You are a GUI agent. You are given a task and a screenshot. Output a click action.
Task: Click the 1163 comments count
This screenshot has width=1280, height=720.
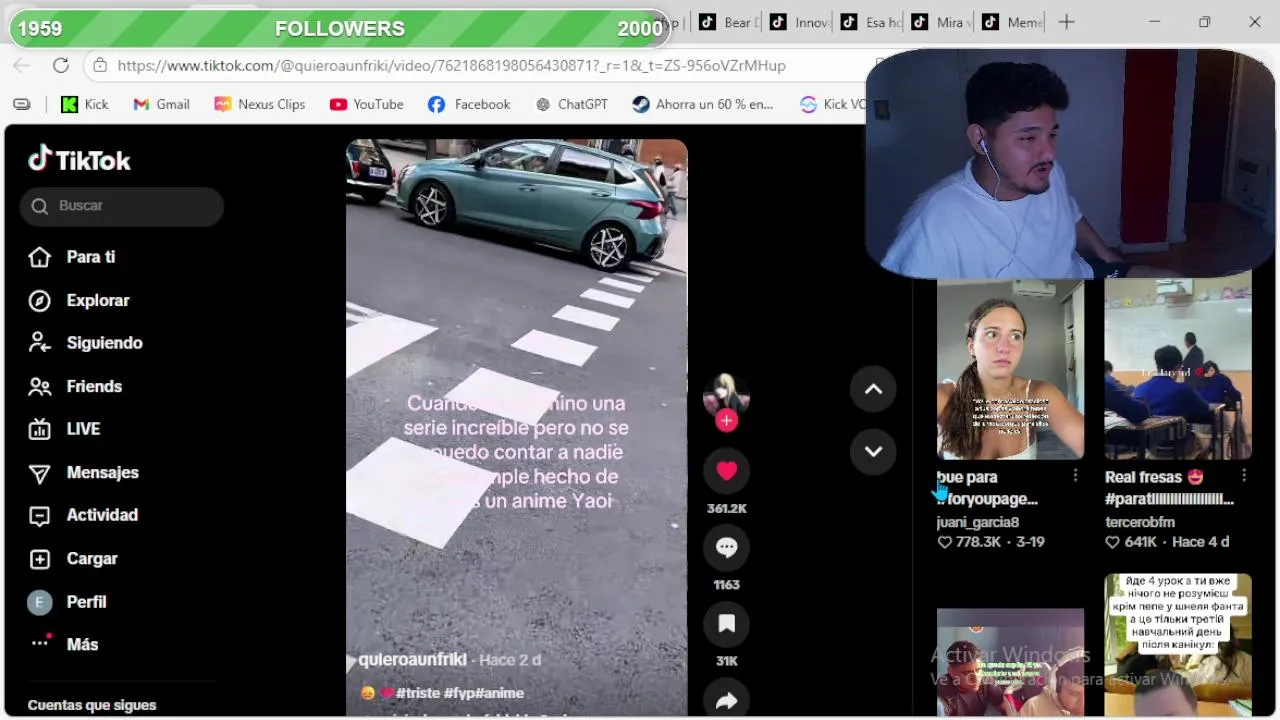pos(727,585)
